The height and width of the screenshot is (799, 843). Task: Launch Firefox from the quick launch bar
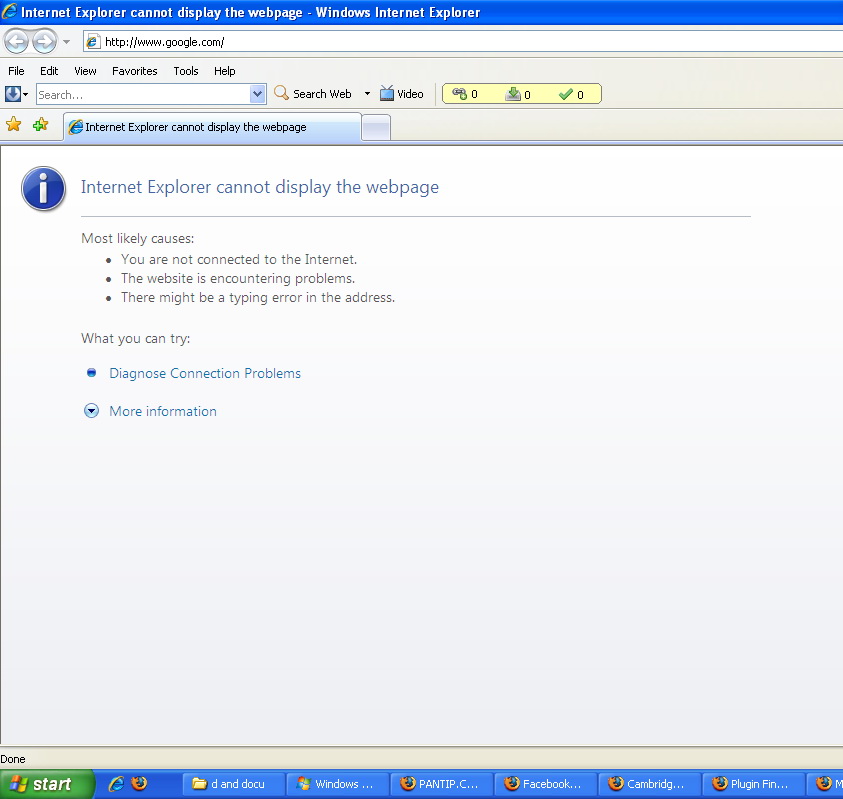(139, 783)
